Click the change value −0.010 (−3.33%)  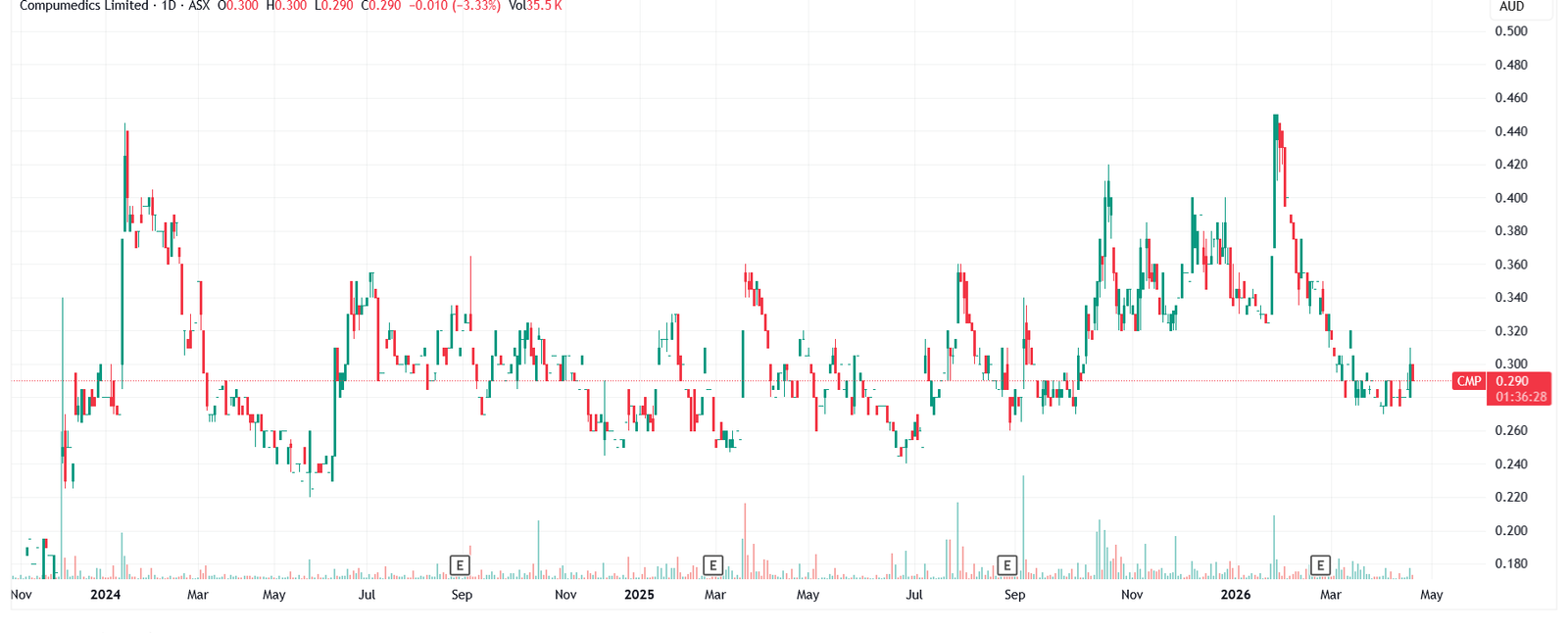click(454, 6)
